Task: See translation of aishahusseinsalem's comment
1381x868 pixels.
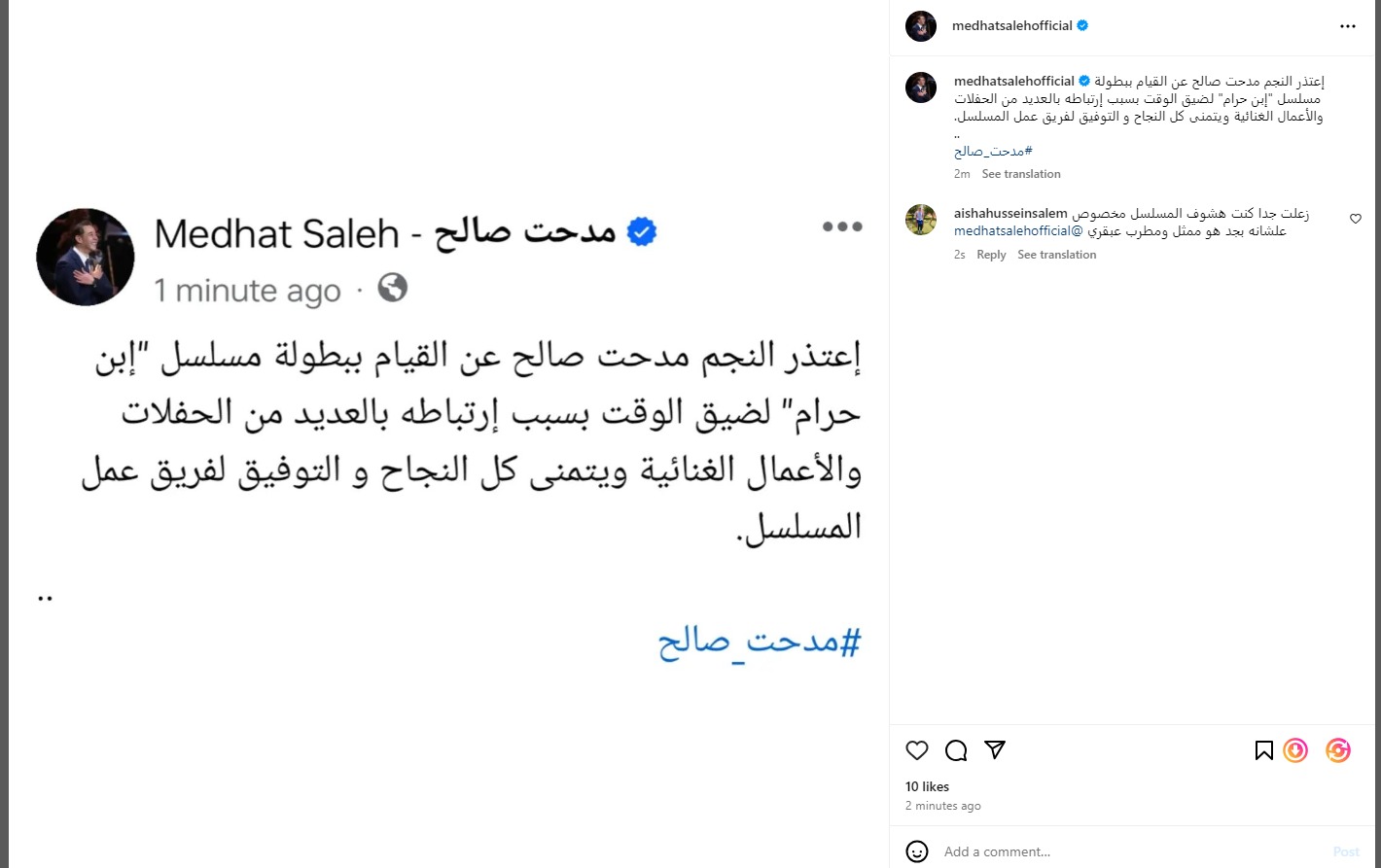Action: click(1056, 255)
